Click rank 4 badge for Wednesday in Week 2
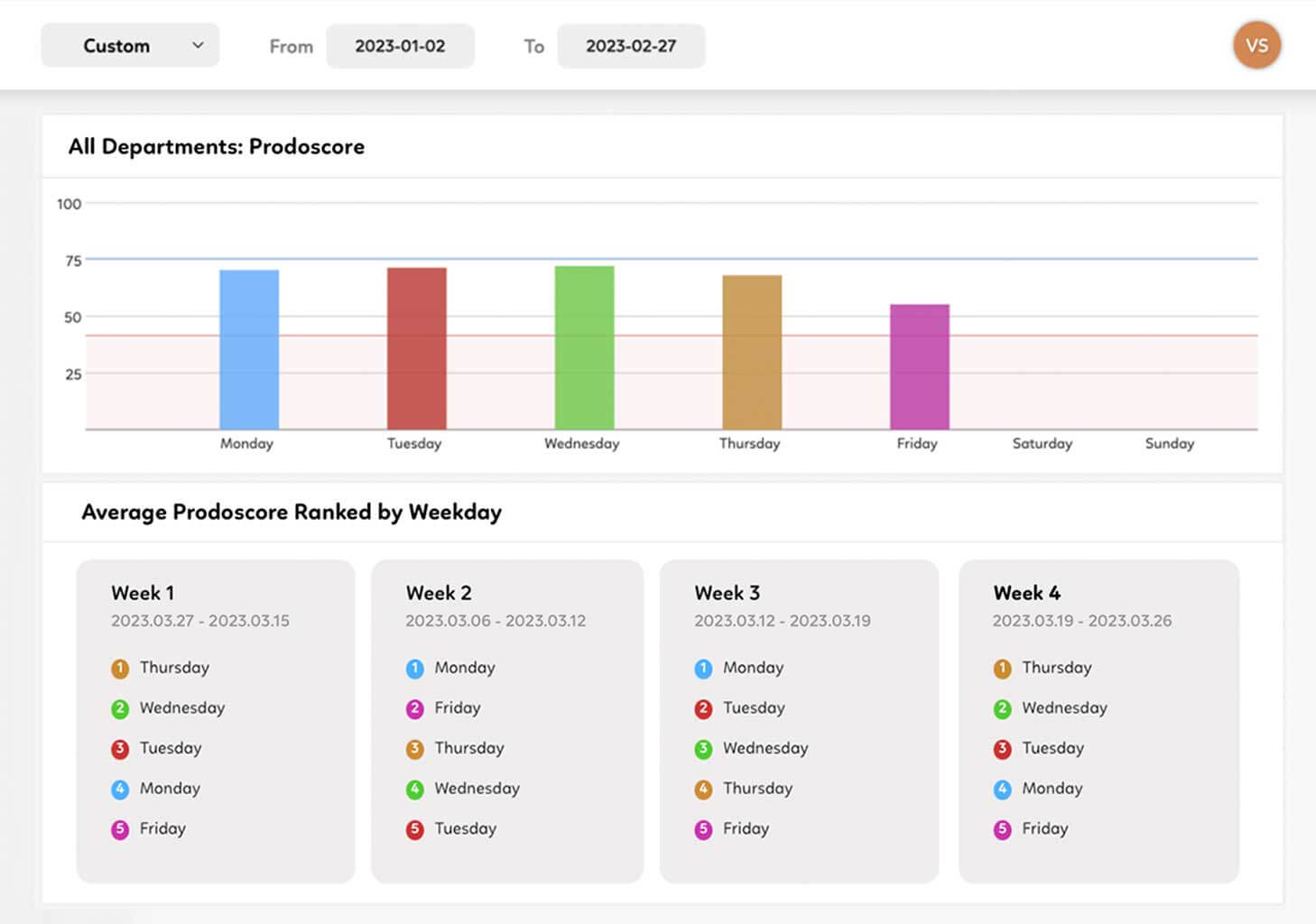The height and width of the screenshot is (924, 1316). [415, 790]
